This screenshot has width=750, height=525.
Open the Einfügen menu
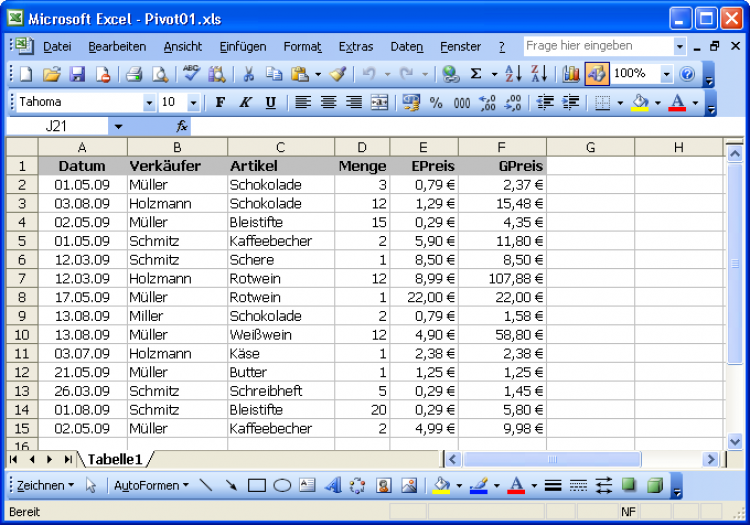tap(242, 47)
